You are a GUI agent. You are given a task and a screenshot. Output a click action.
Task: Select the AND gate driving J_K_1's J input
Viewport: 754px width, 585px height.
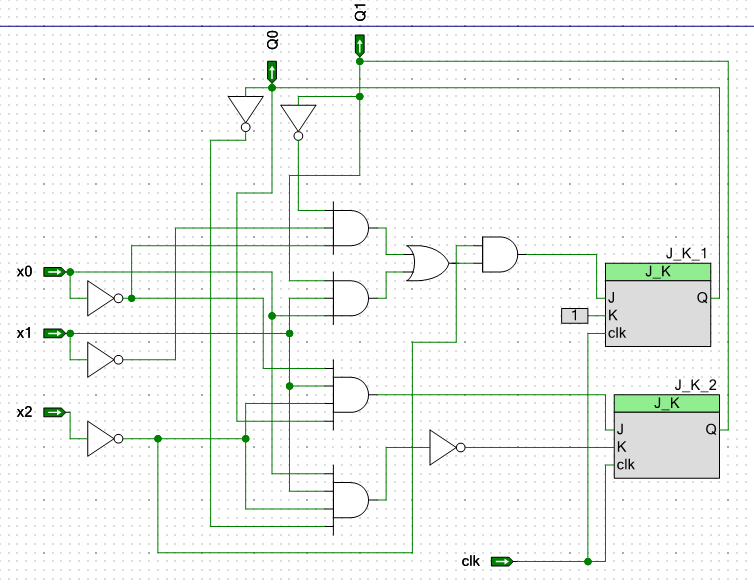click(x=499, y=254)
